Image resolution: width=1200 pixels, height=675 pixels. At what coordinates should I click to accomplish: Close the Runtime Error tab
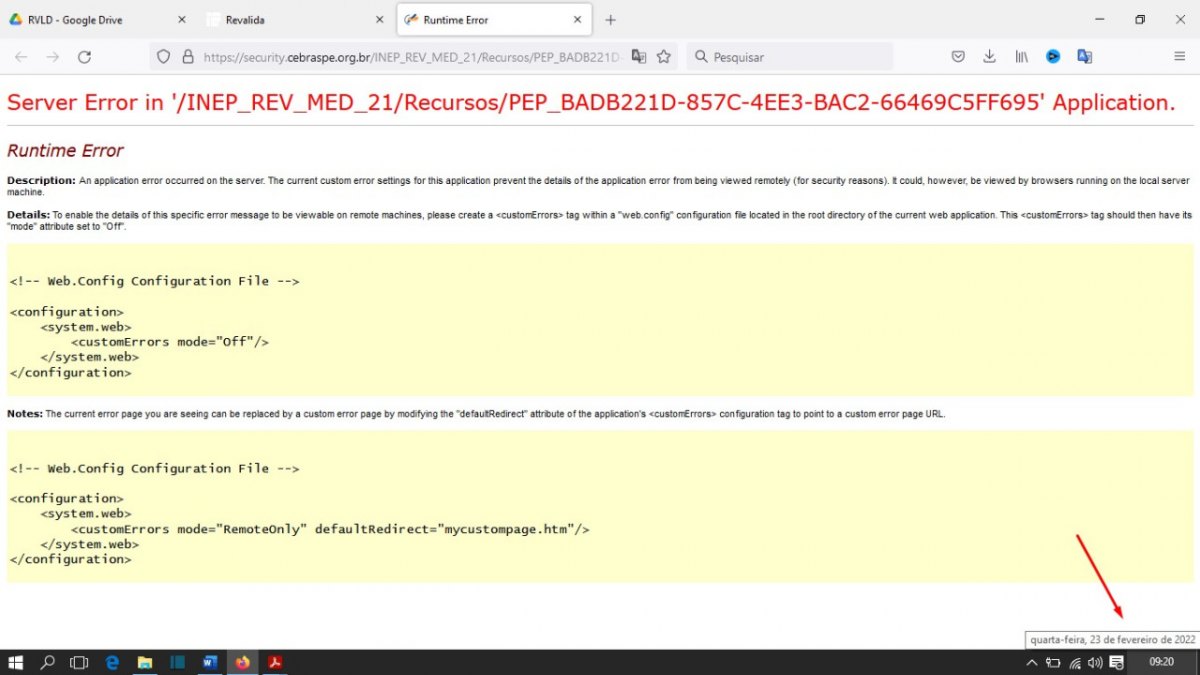coord(577,20)
